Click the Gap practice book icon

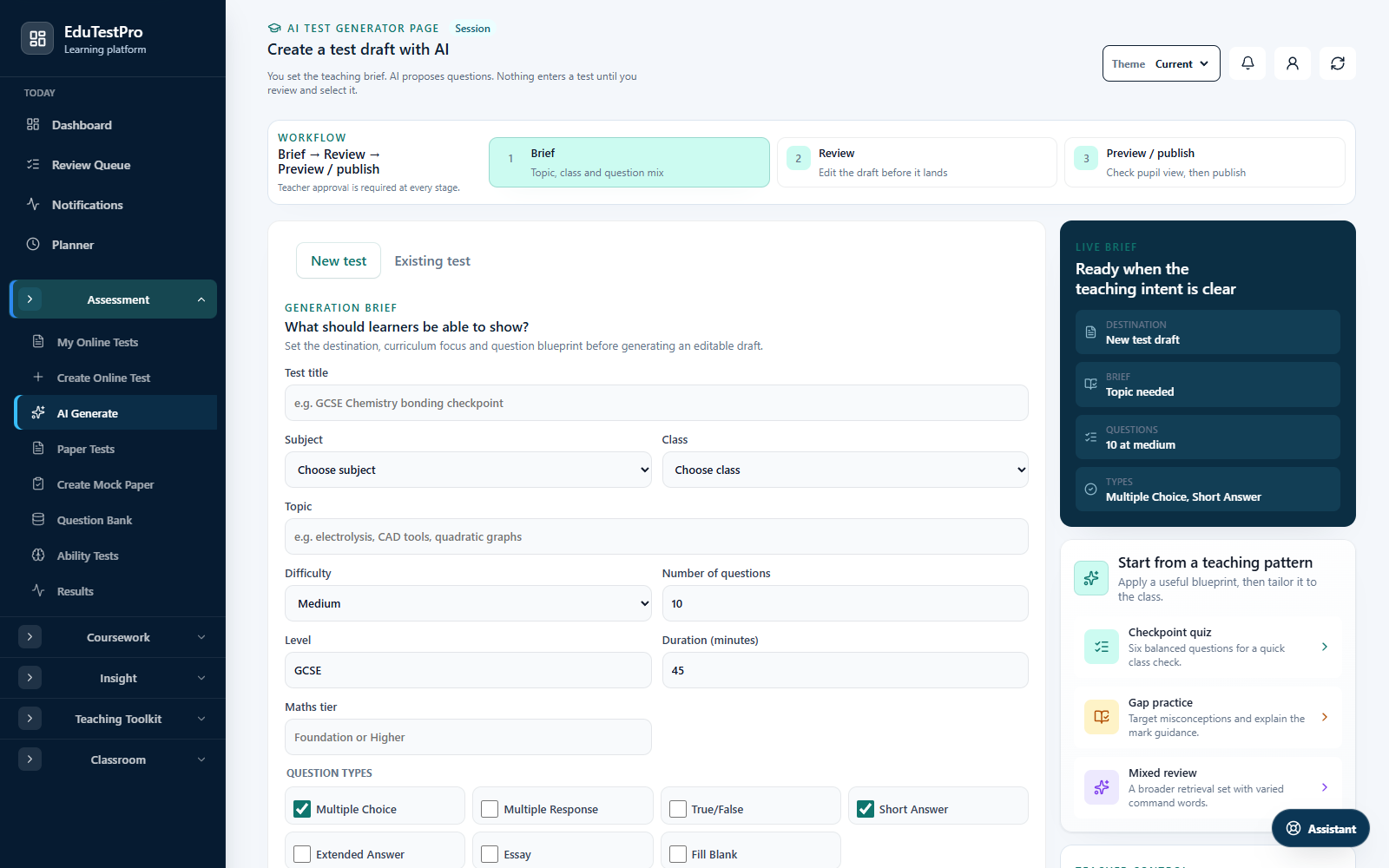(1102, 717)
